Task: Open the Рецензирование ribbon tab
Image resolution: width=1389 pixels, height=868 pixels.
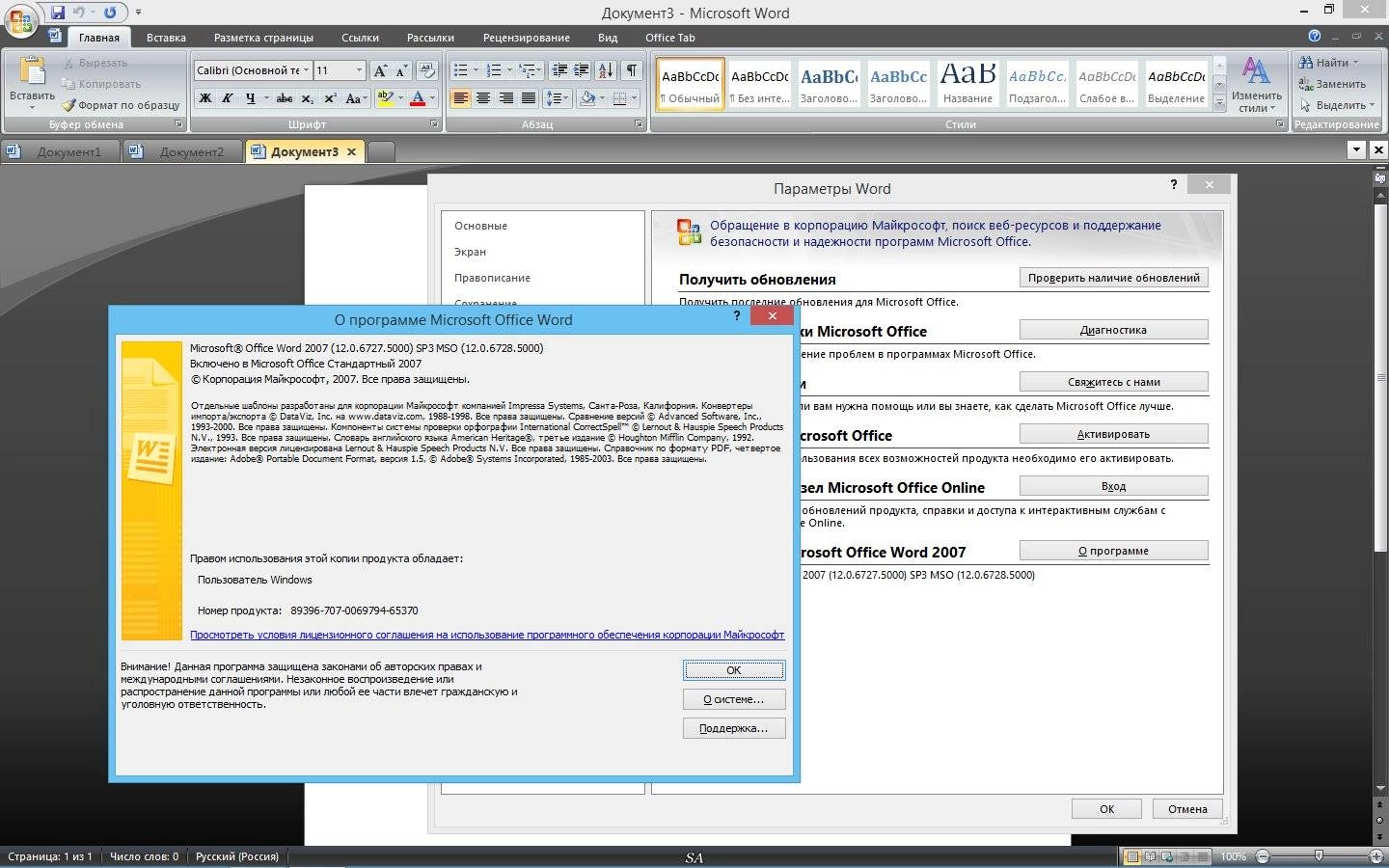Action: tap(526, 38)
